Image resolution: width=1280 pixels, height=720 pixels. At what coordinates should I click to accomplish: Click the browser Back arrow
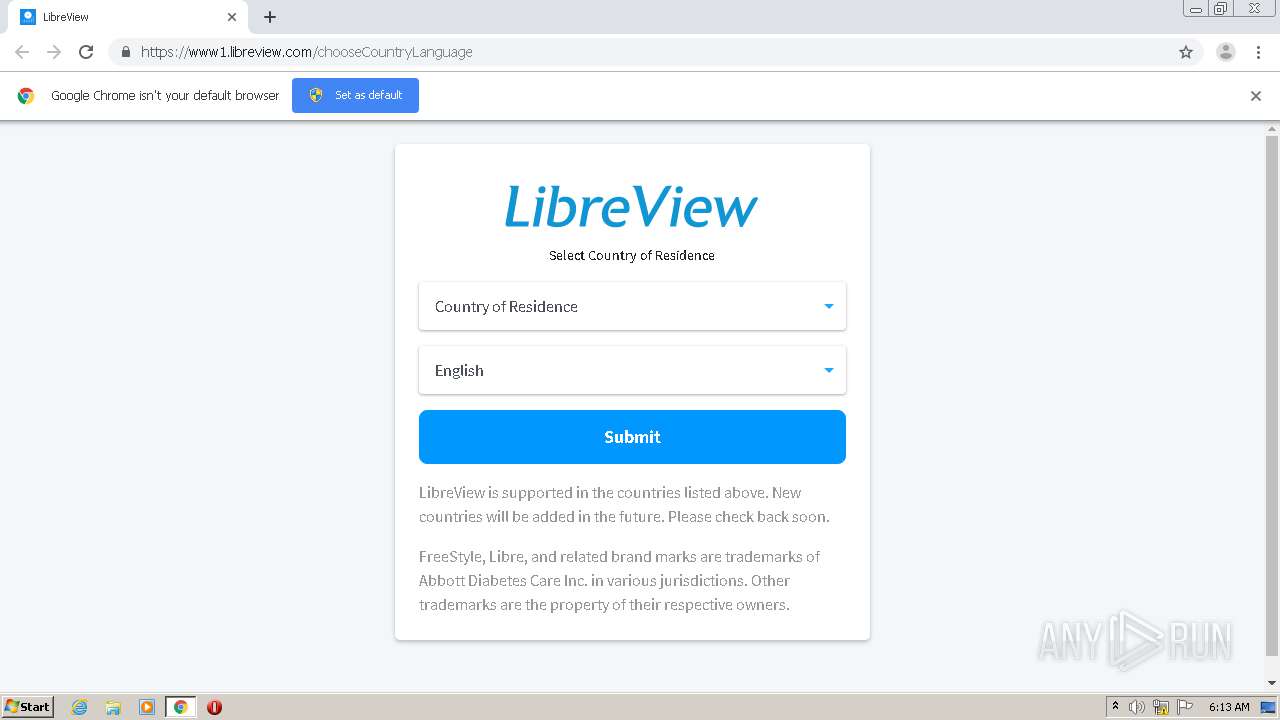point(22,52)
